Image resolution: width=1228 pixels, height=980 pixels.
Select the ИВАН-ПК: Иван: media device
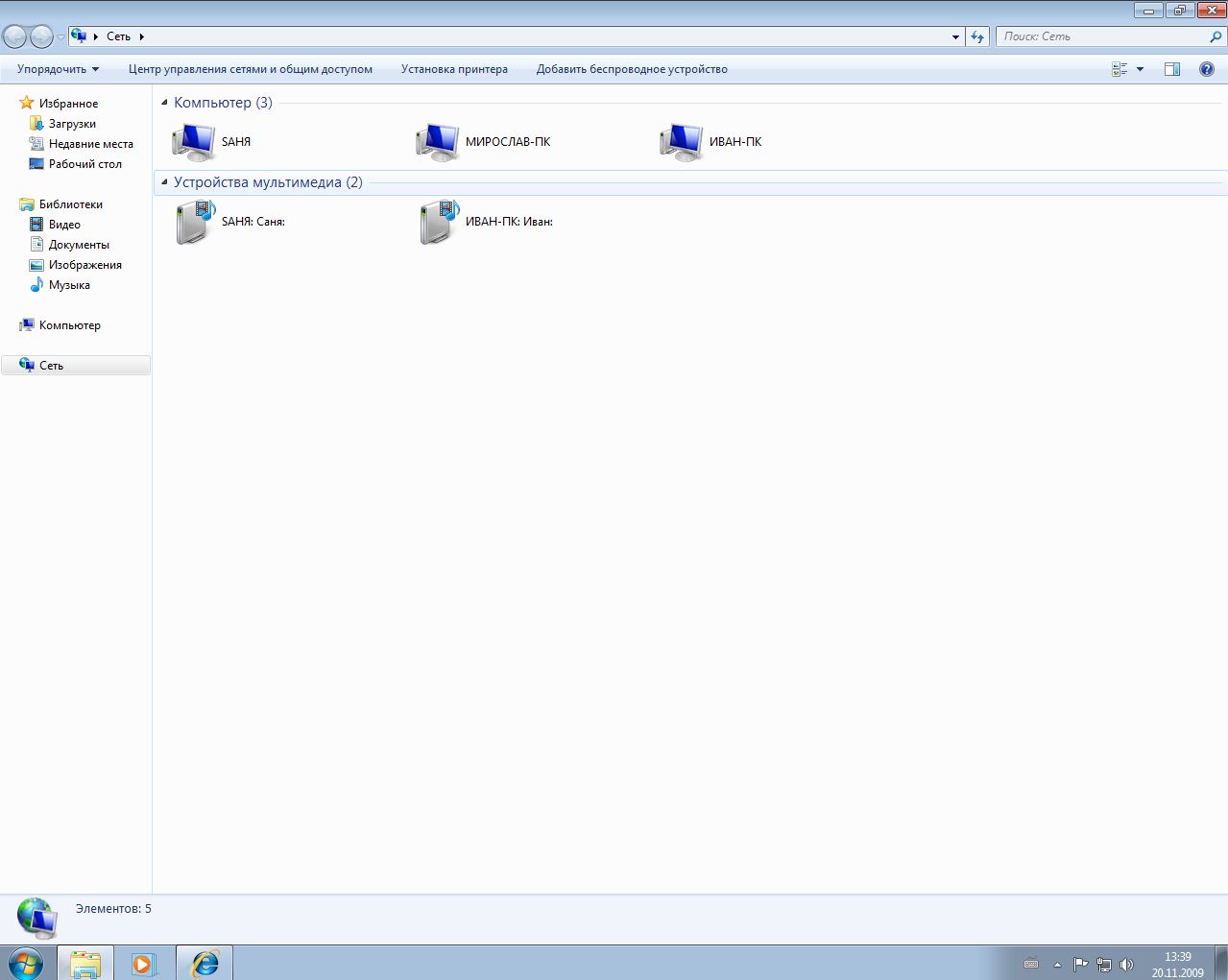click(x=439, y=222)
